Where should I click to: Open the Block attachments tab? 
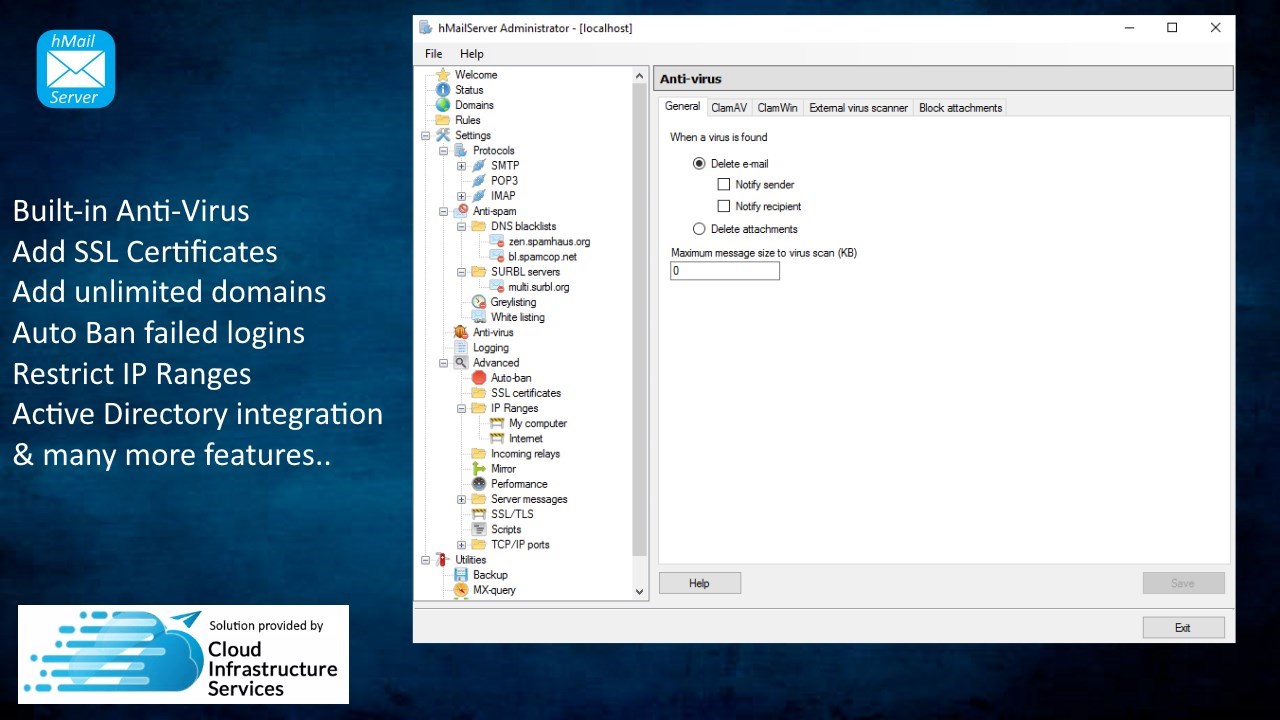(960, 108)
